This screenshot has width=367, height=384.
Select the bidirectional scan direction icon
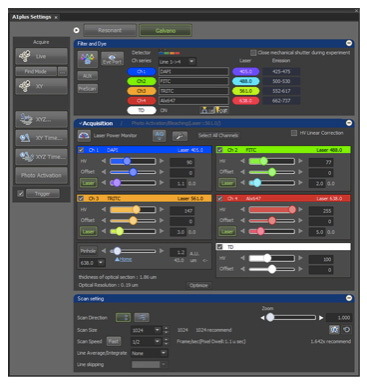142,317
